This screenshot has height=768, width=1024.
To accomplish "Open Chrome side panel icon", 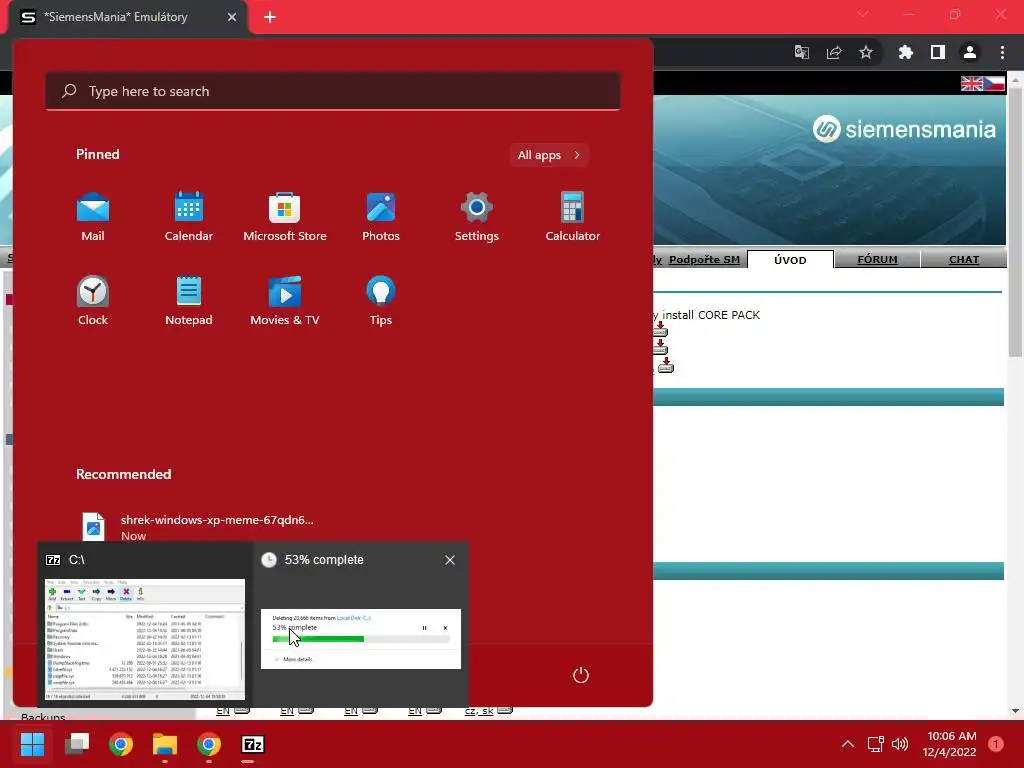I will pyautogui.click(x=938, y=52).
